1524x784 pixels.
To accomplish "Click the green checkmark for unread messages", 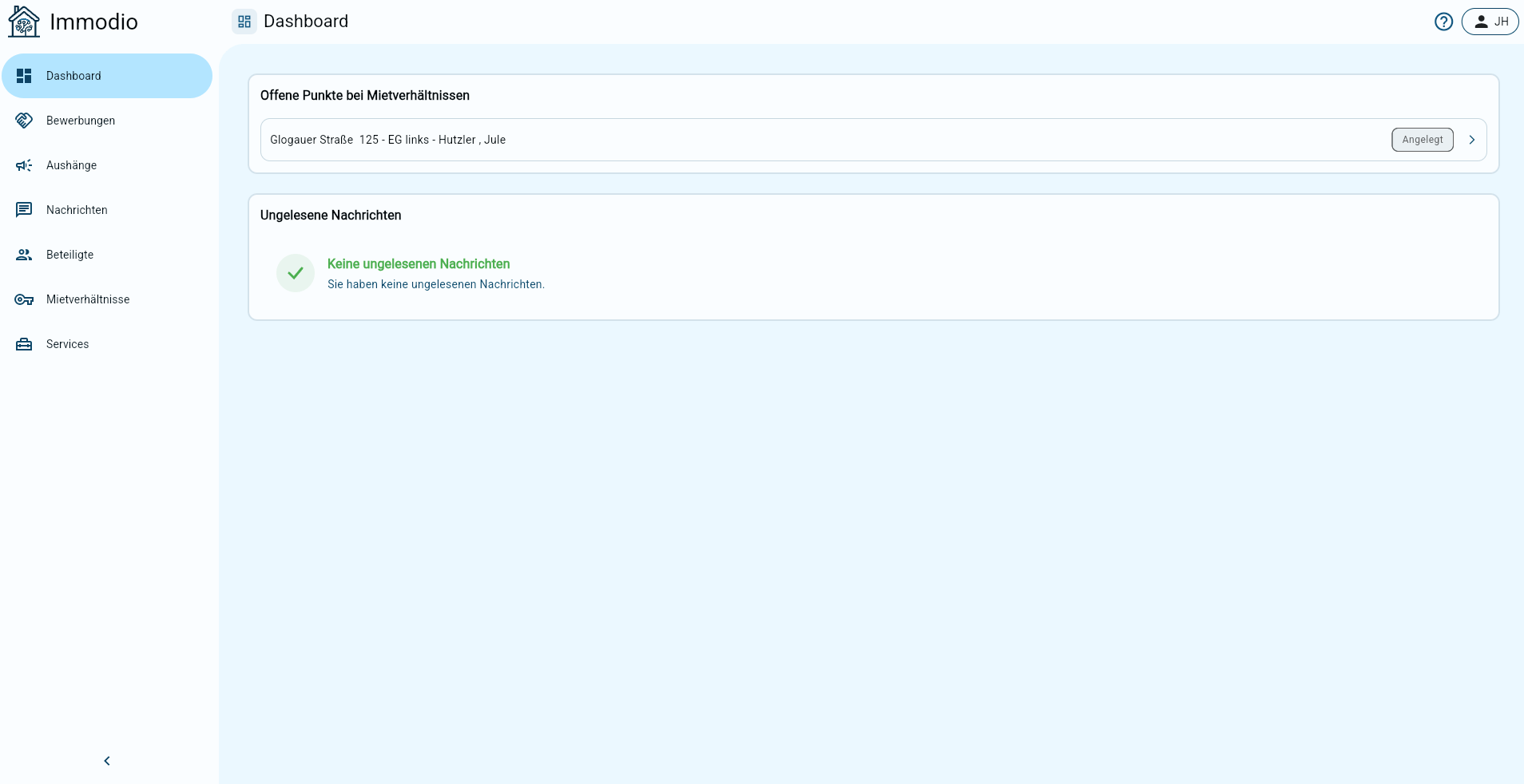I will [x=296, y=273].
